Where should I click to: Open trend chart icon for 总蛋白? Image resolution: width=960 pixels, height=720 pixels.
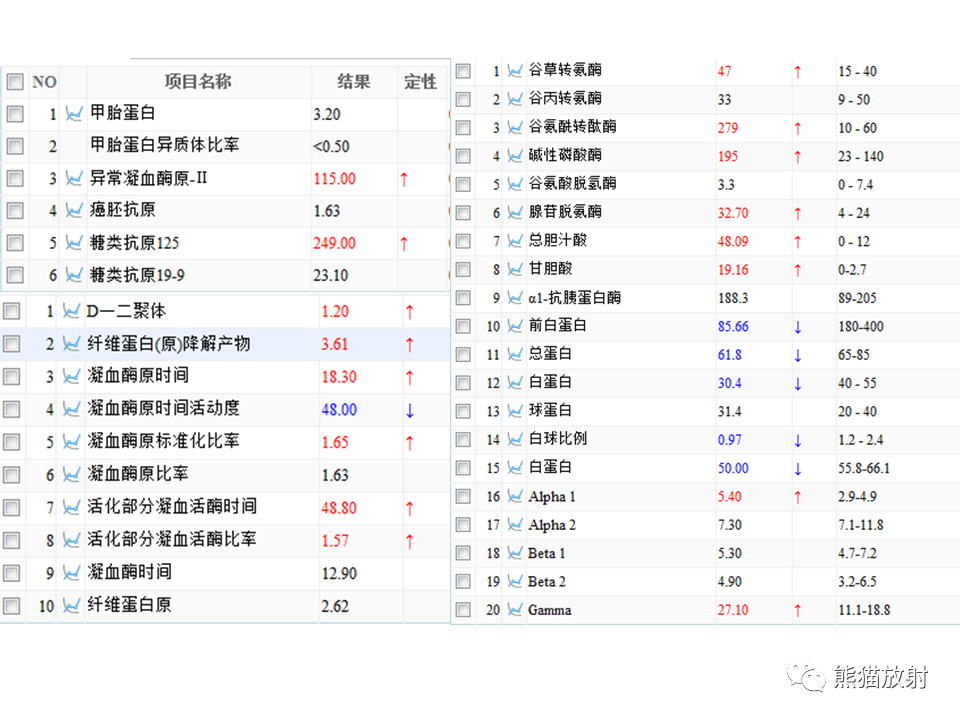point(515,354)
